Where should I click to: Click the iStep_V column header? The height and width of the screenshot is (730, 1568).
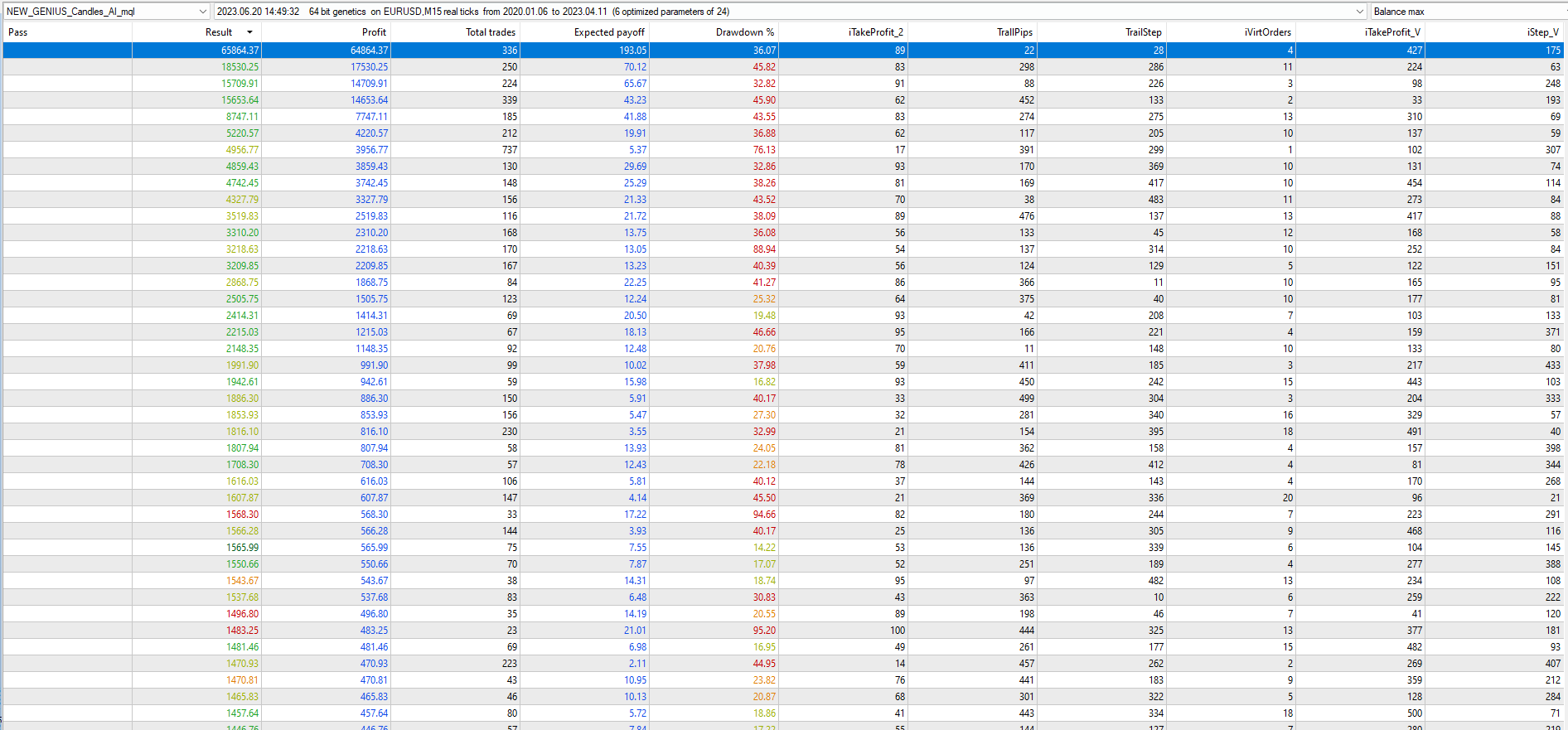coord(1542,32)
